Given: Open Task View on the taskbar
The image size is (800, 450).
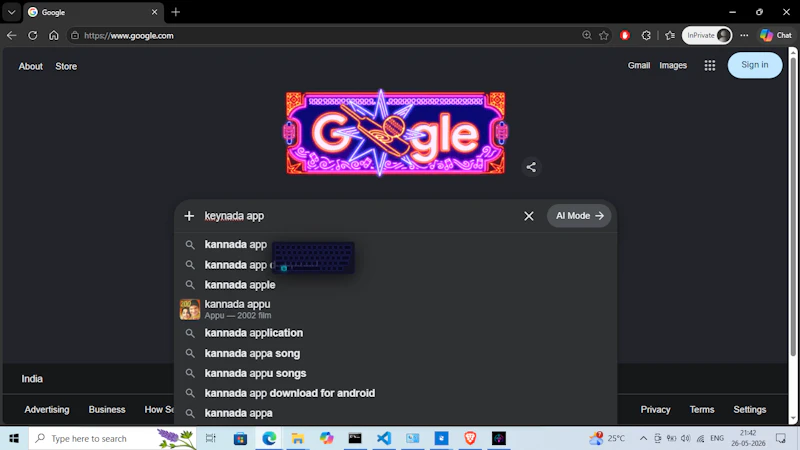Looking at the screenshot, I should 210,438.
